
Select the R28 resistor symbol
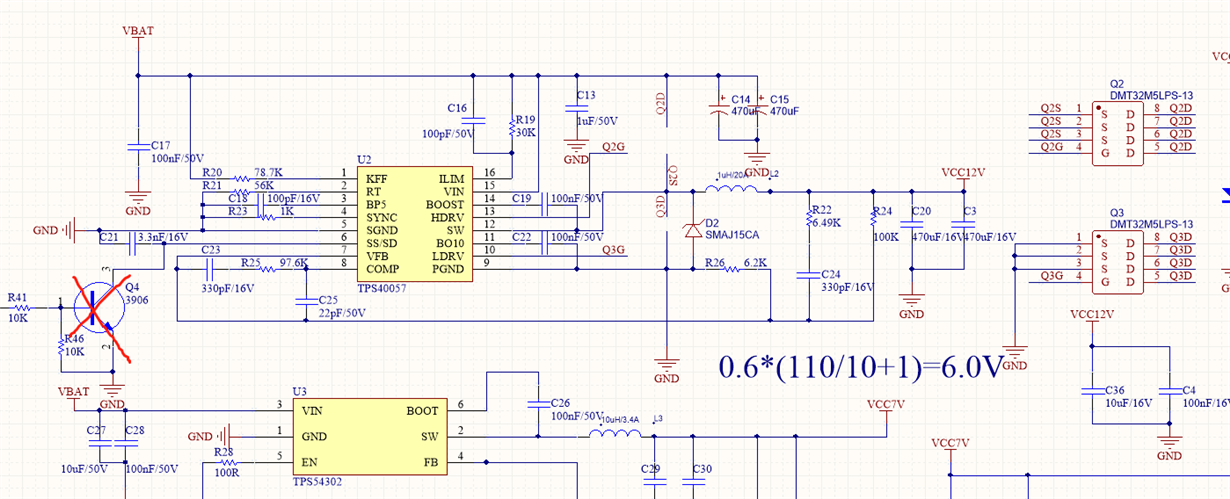228,461
